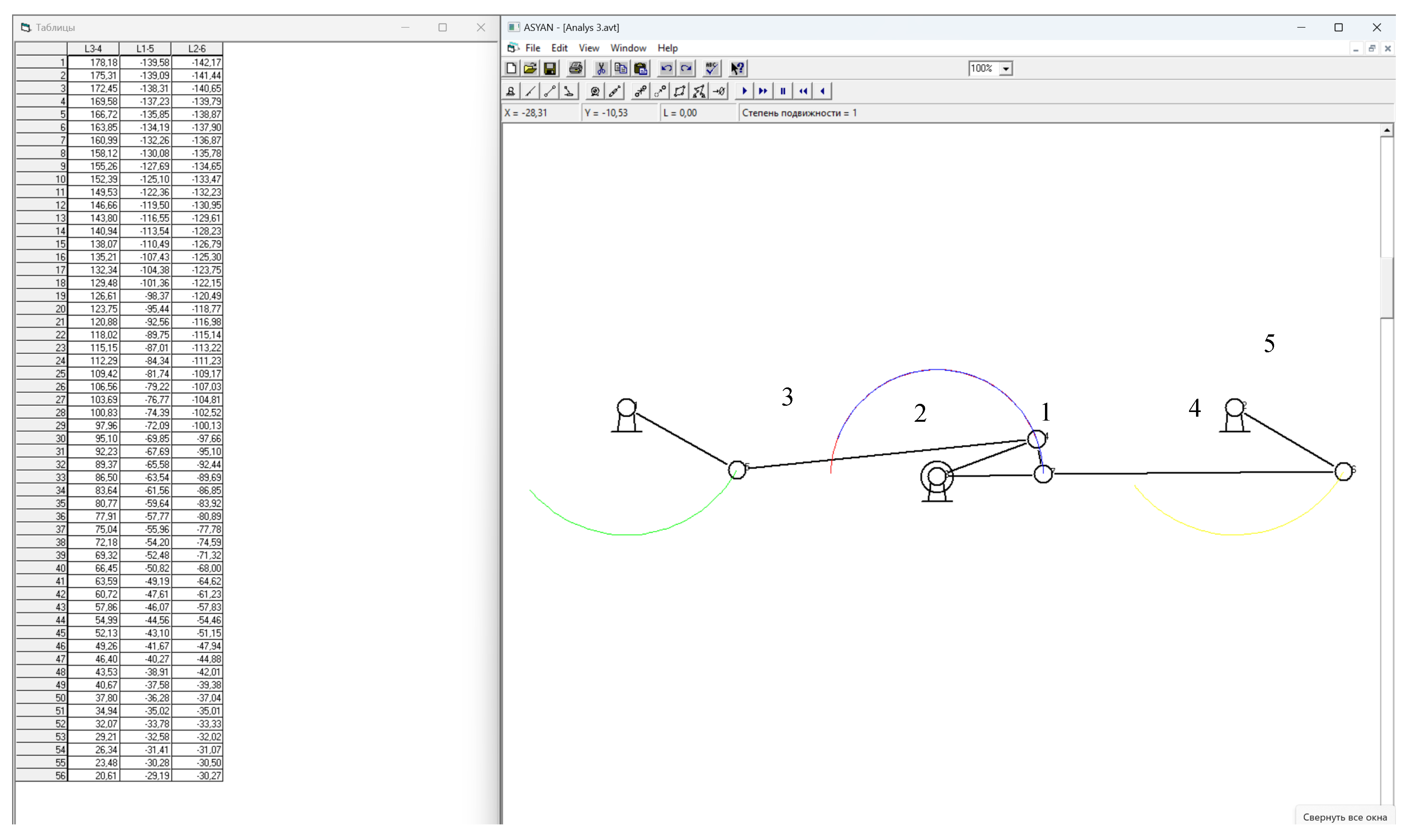Click the L3-4 column header

(x=93, y=49)
